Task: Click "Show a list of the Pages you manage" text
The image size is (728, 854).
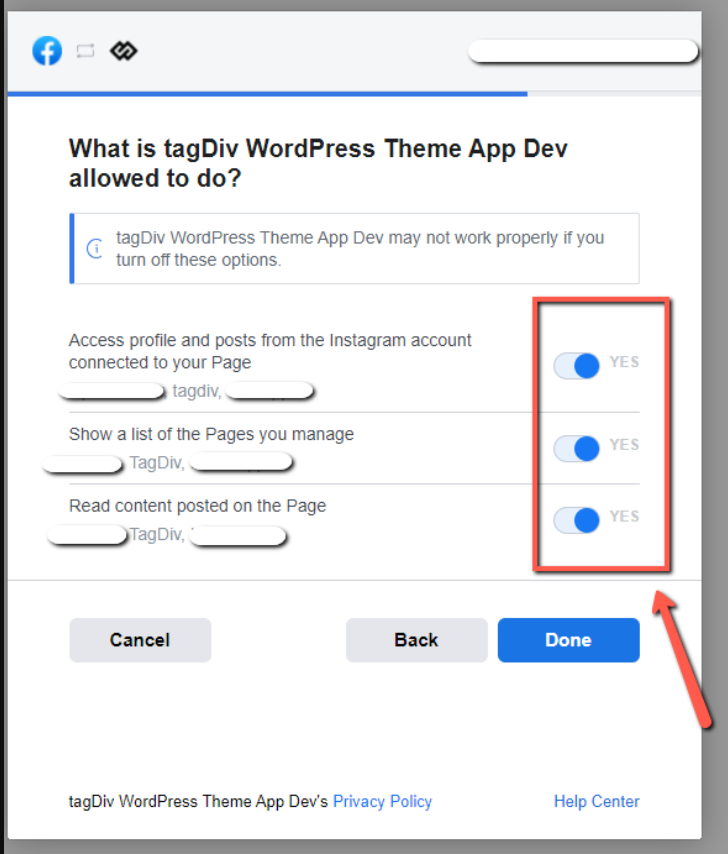Action: click(x=211, y=434)
